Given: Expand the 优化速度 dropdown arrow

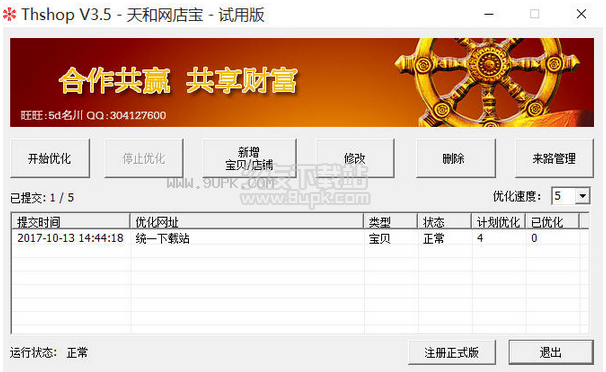Looking at the screenshot, I should 582,196.
